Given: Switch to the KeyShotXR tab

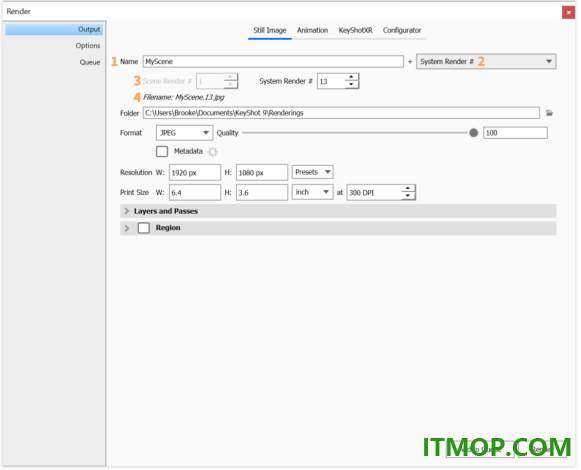Looking at the screenshot, I should point(355,30).
